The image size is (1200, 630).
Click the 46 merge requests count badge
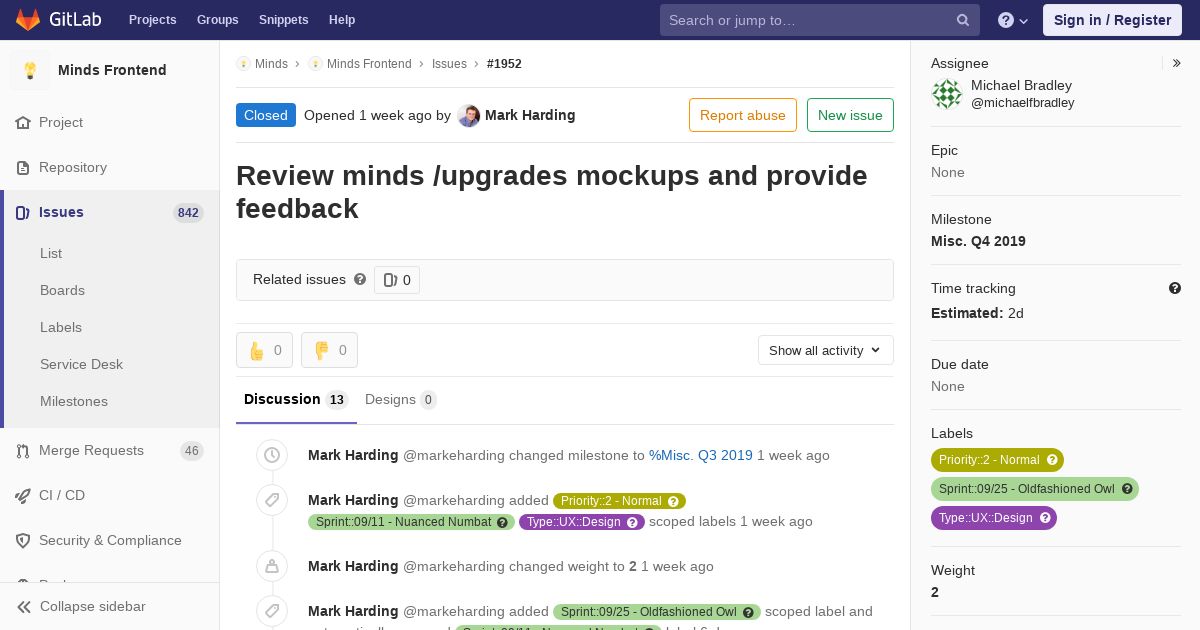(x=191, y=451)
